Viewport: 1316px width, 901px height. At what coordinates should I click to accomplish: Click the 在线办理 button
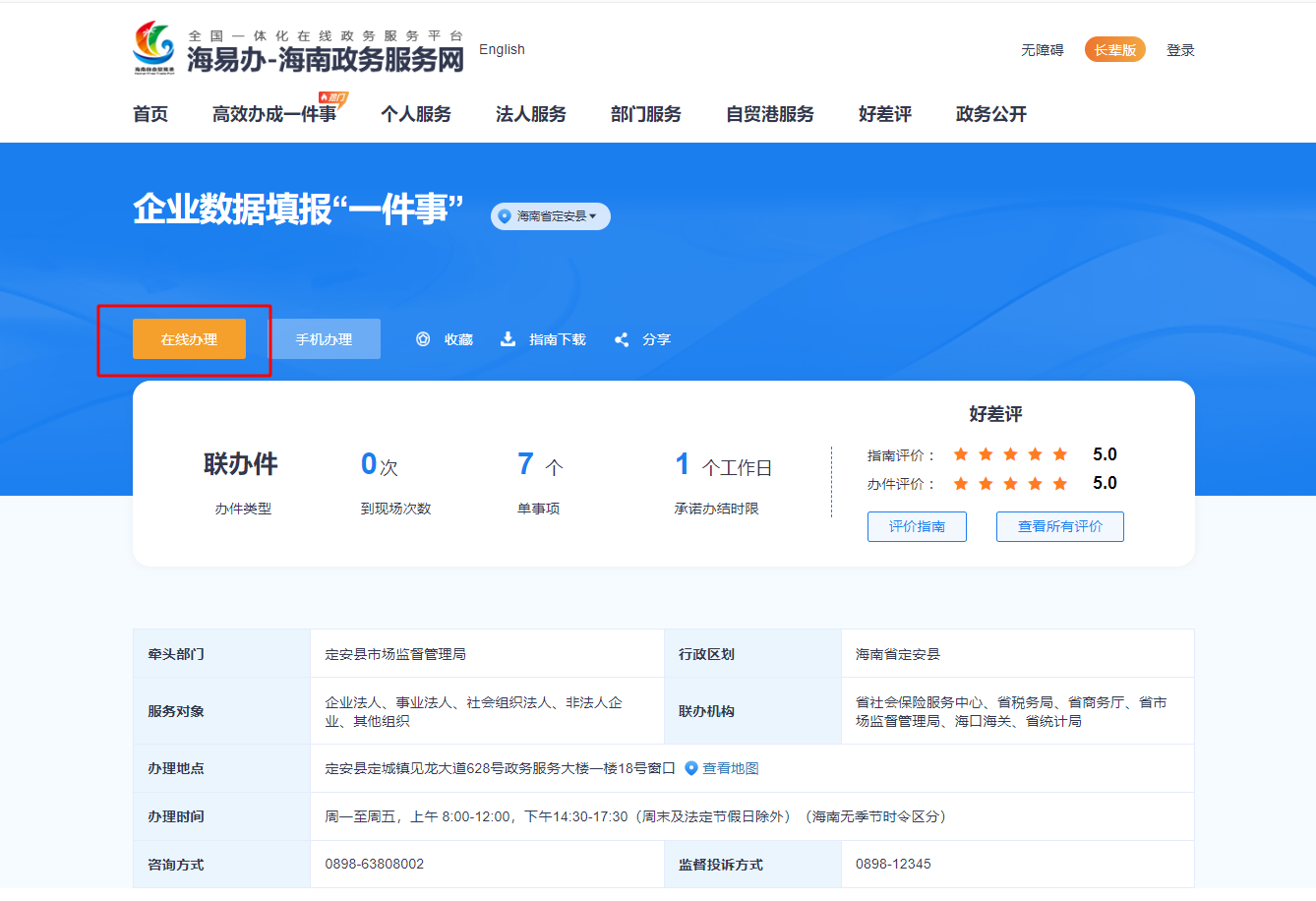pos(189,339)
